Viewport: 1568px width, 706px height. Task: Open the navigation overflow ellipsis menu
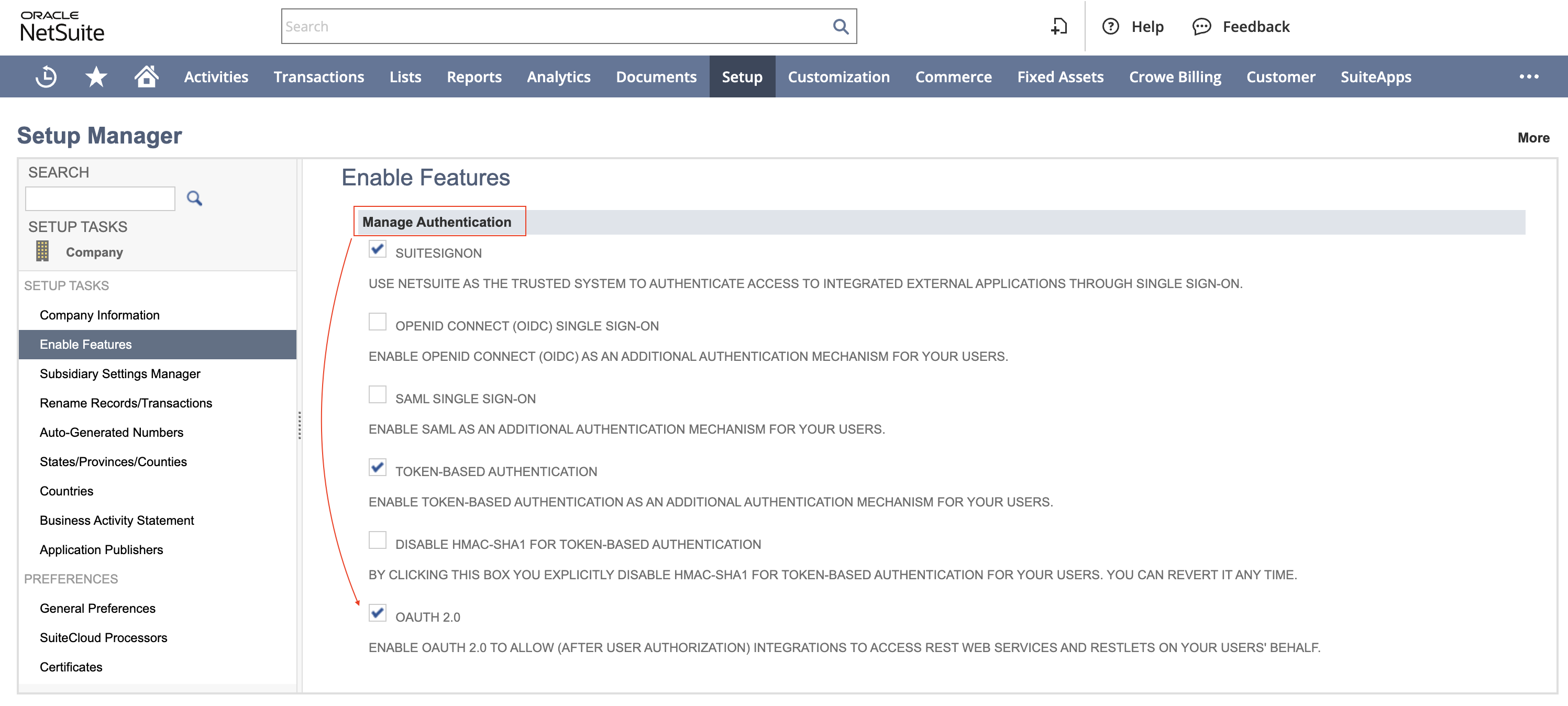pyautogui.click(x=1528, y=76)
